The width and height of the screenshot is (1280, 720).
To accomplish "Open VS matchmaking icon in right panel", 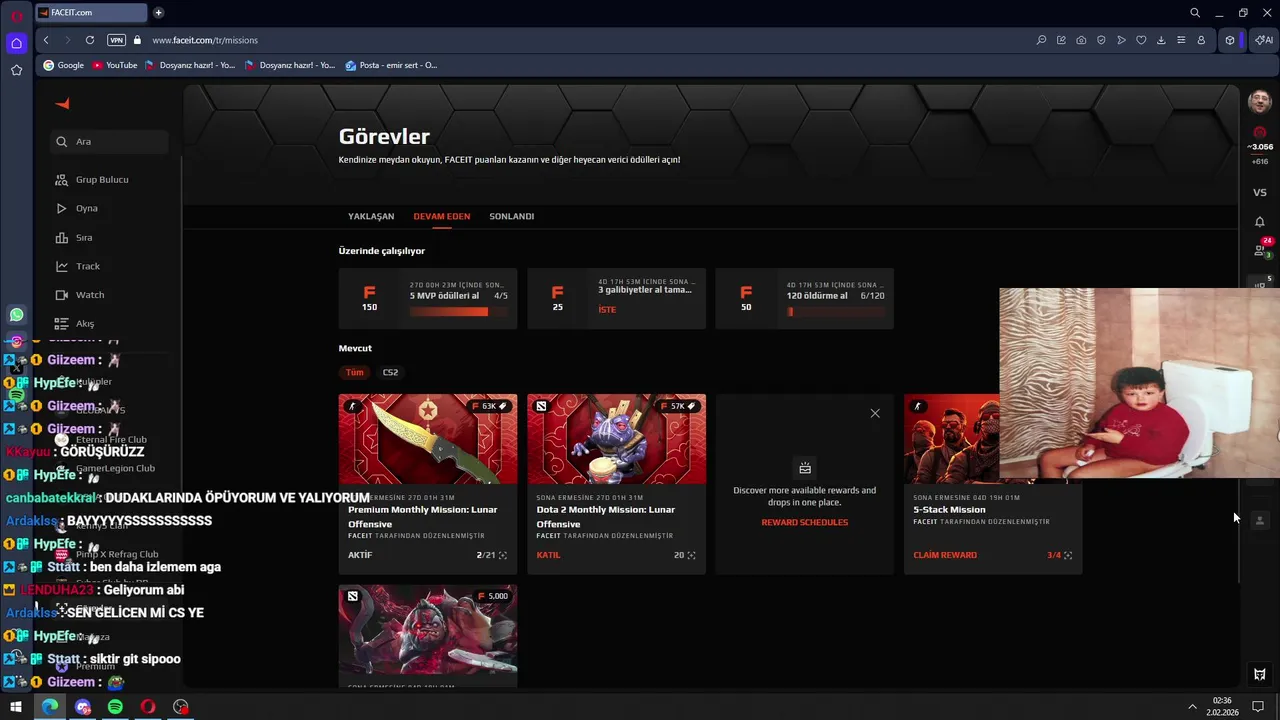I will click(x=1260, y=192).
